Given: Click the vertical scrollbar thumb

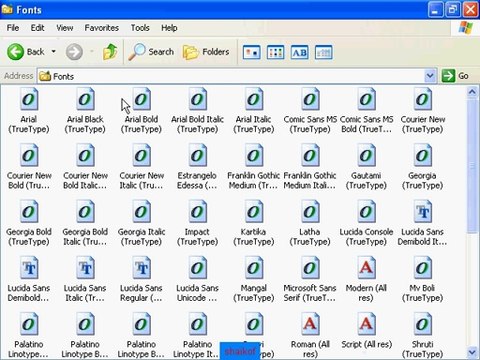Looking at the screenshot, I should pyautogui.click(x=472, y=165).
